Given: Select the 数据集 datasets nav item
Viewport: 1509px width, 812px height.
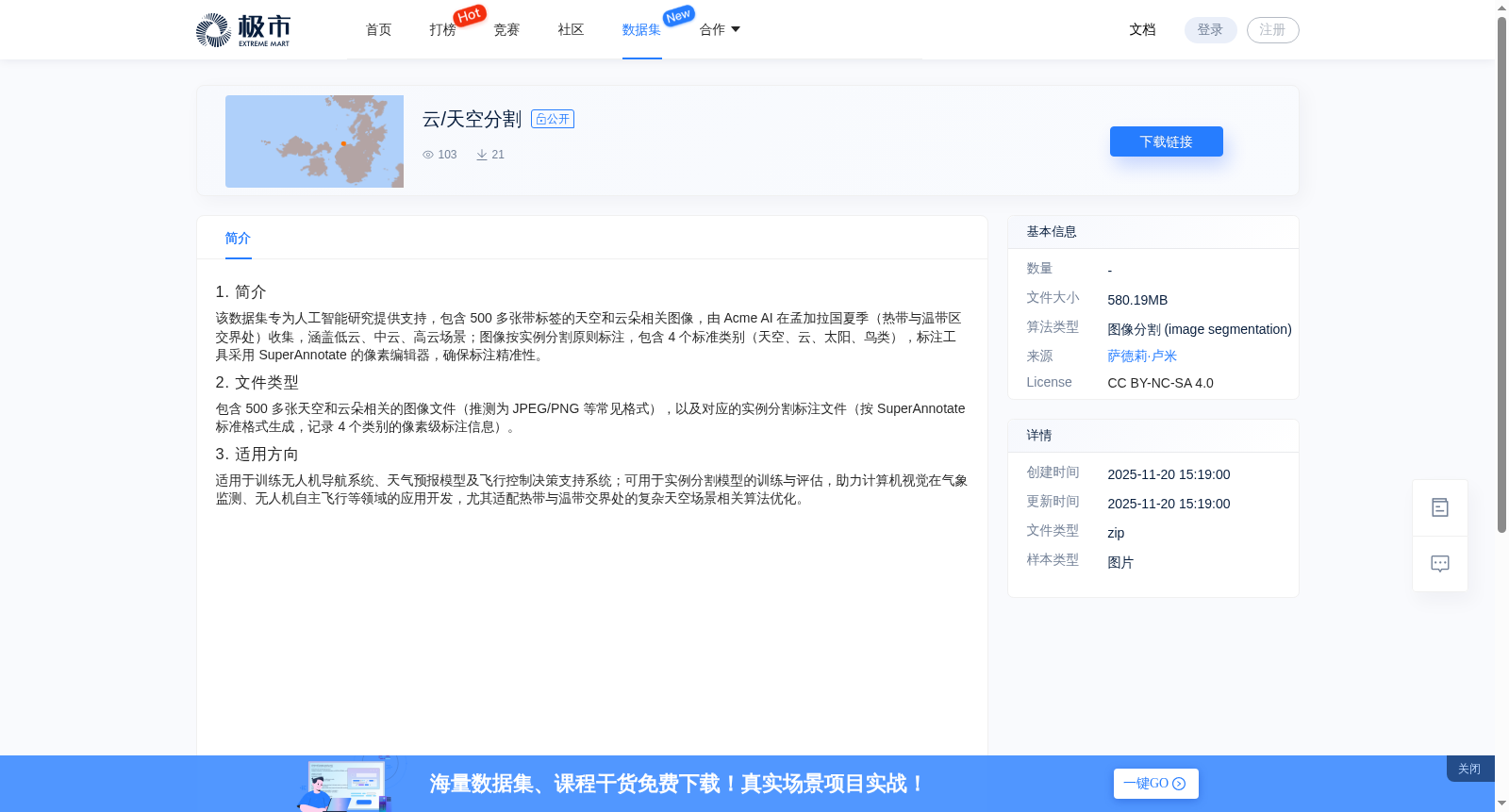Looking at the screenshot, I should pos(641,30).
